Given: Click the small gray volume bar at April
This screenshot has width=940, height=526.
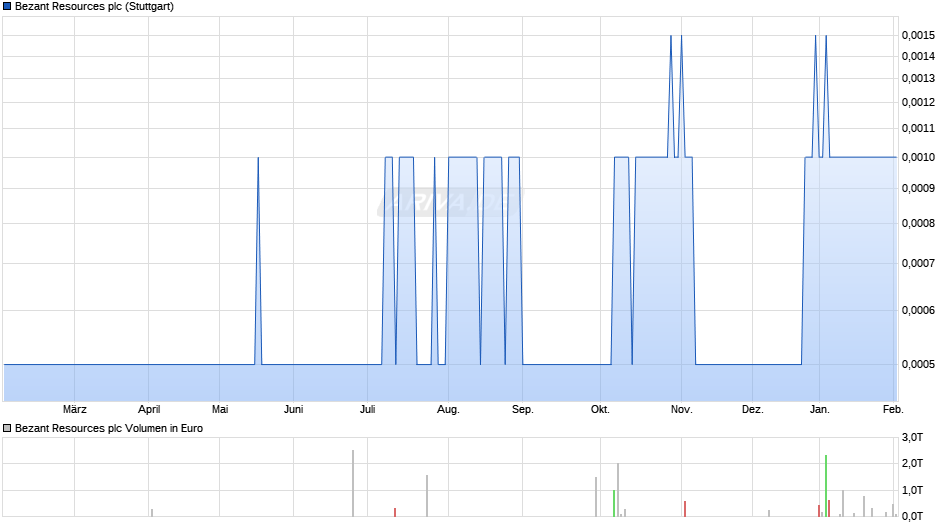Looking at the screenshot, I should pyautogui.click(x=152, y=513).
